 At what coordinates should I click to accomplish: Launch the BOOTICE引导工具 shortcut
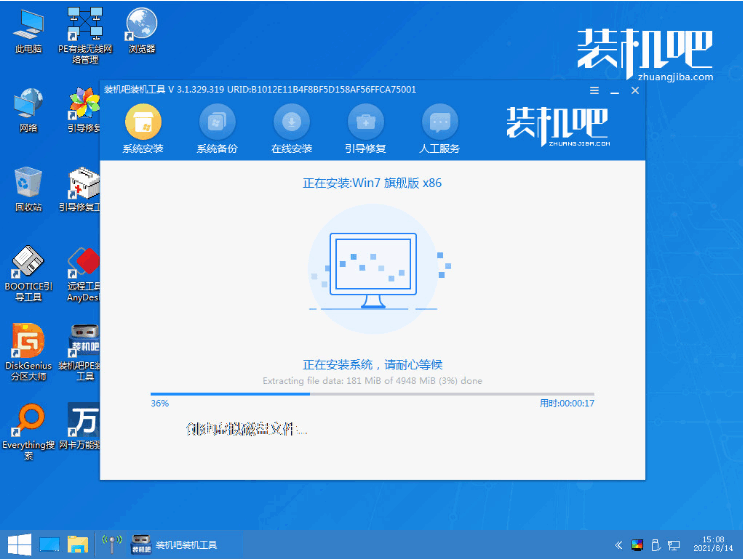(28, 274)
